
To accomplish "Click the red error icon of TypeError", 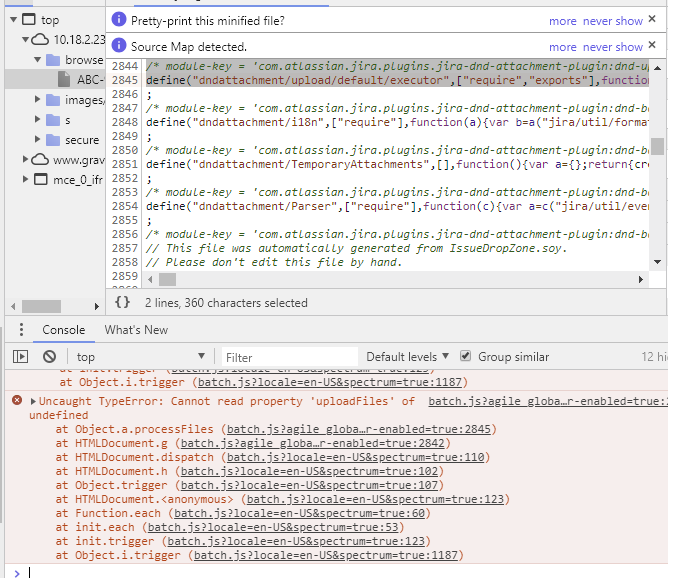I will (17, 400).
